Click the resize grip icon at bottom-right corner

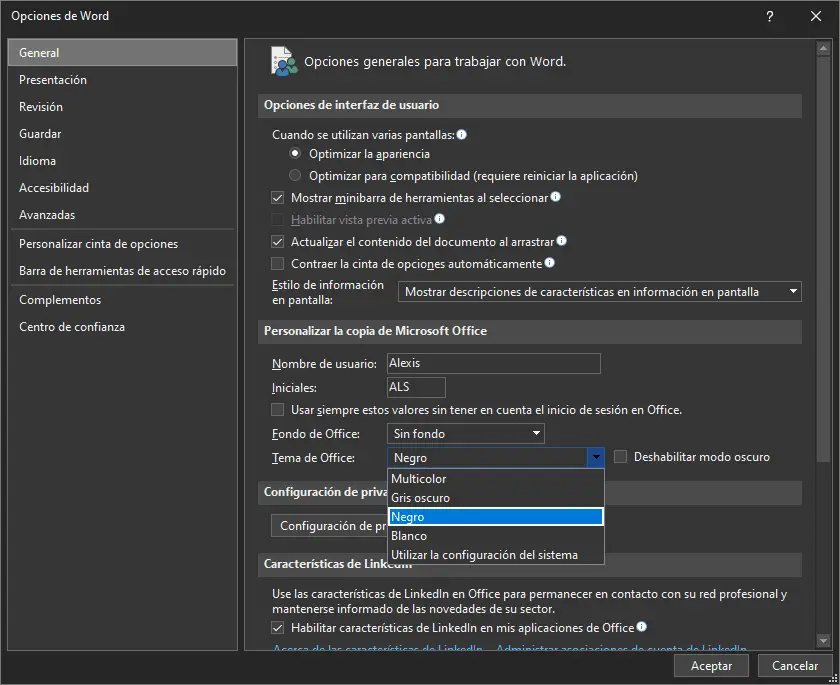[x=832, y=677]
